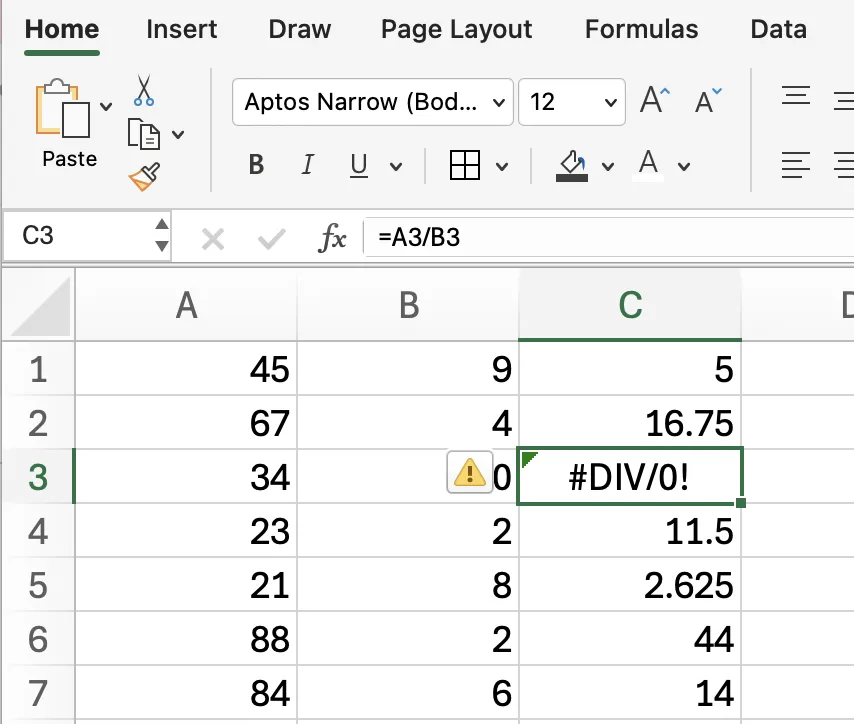
Task: Select row 7 header
Action: click(38, 693)
